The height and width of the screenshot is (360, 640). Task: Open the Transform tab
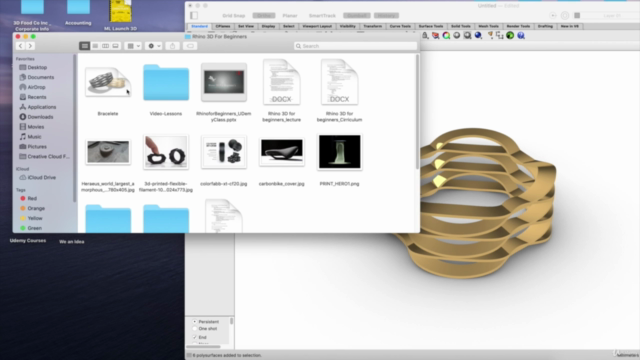point(373,26)
